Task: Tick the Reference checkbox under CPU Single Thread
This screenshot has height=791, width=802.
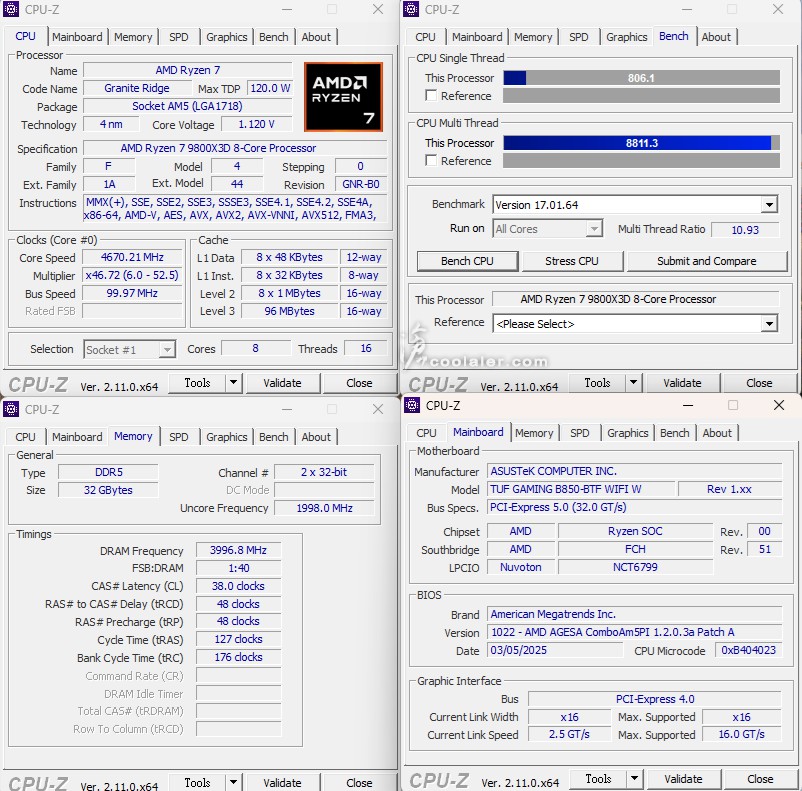Action: [x=431, y=96]
